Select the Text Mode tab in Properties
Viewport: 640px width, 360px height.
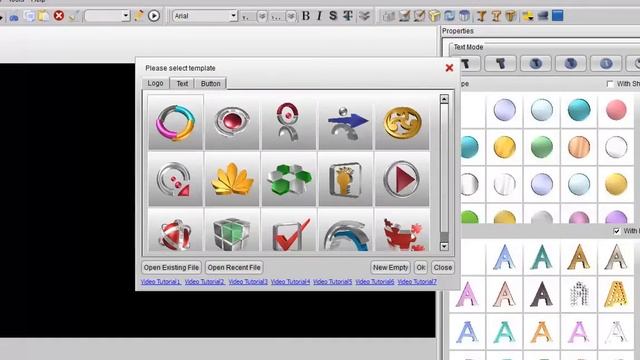click(x=468, y=47)
